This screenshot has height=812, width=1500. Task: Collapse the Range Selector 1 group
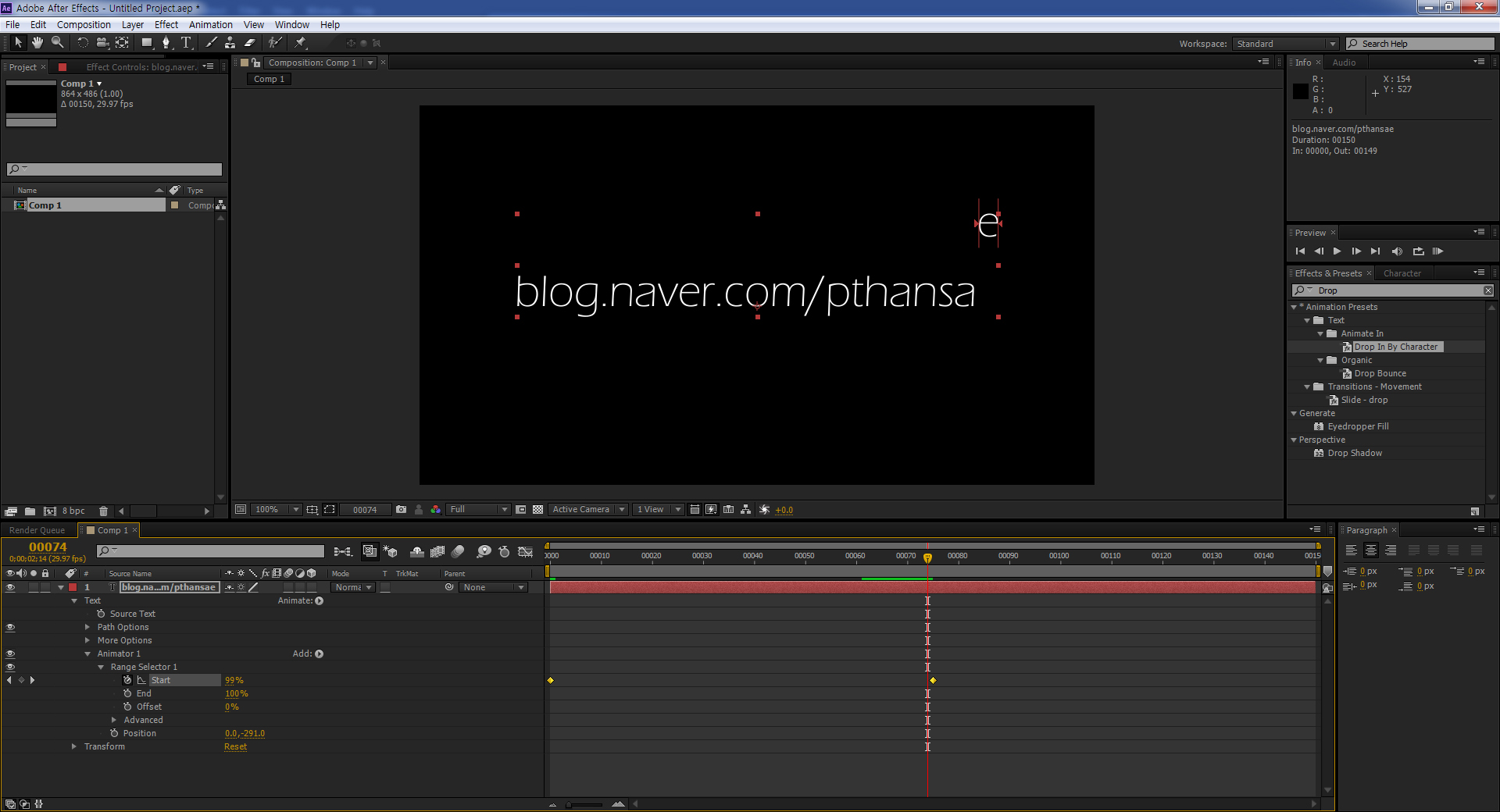pyautogui.click(x=101, y=667)
